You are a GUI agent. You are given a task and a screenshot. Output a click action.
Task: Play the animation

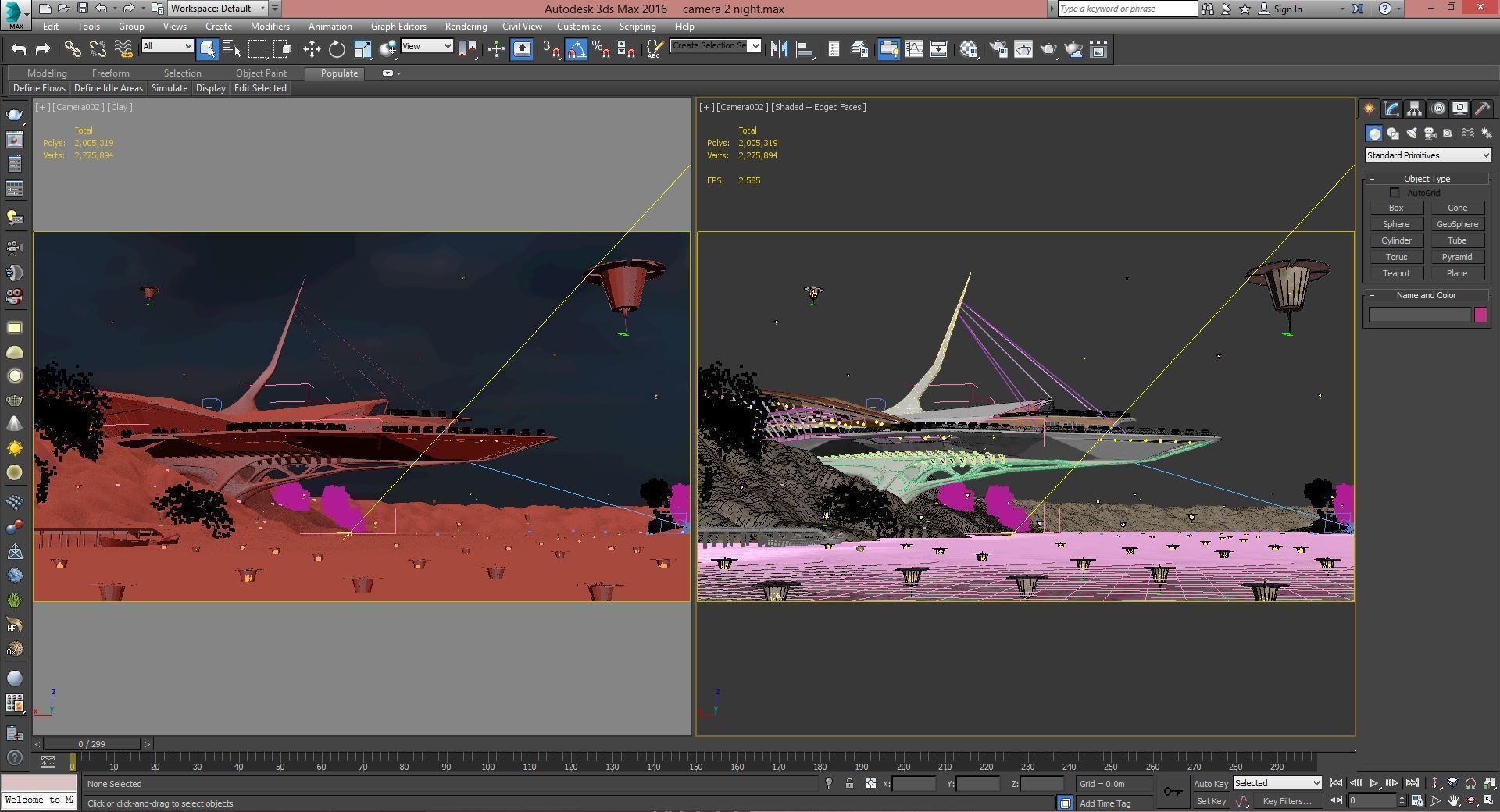1374,783
